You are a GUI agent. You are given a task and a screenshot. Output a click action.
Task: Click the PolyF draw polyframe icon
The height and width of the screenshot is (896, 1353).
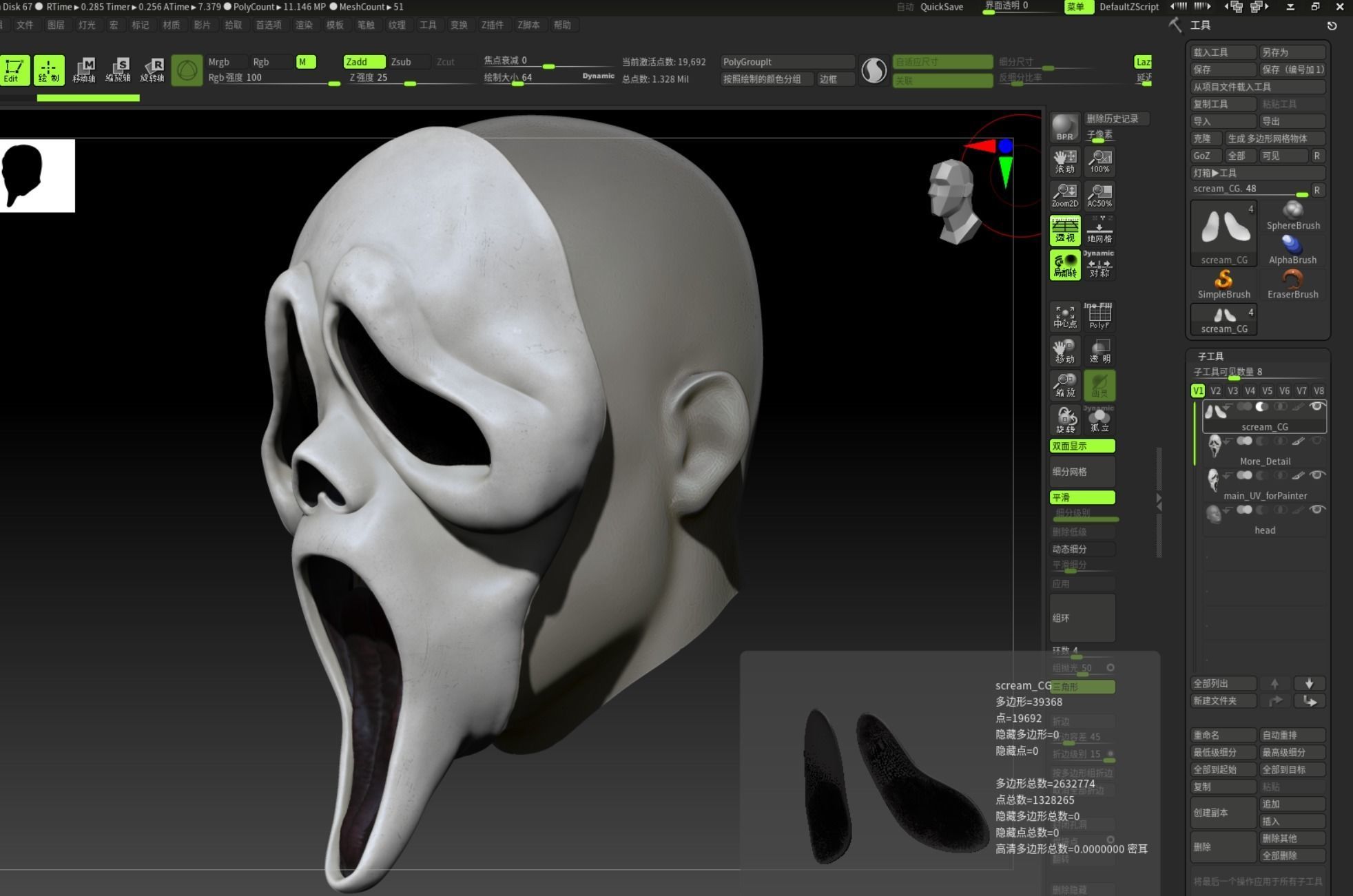(1099, 315)
